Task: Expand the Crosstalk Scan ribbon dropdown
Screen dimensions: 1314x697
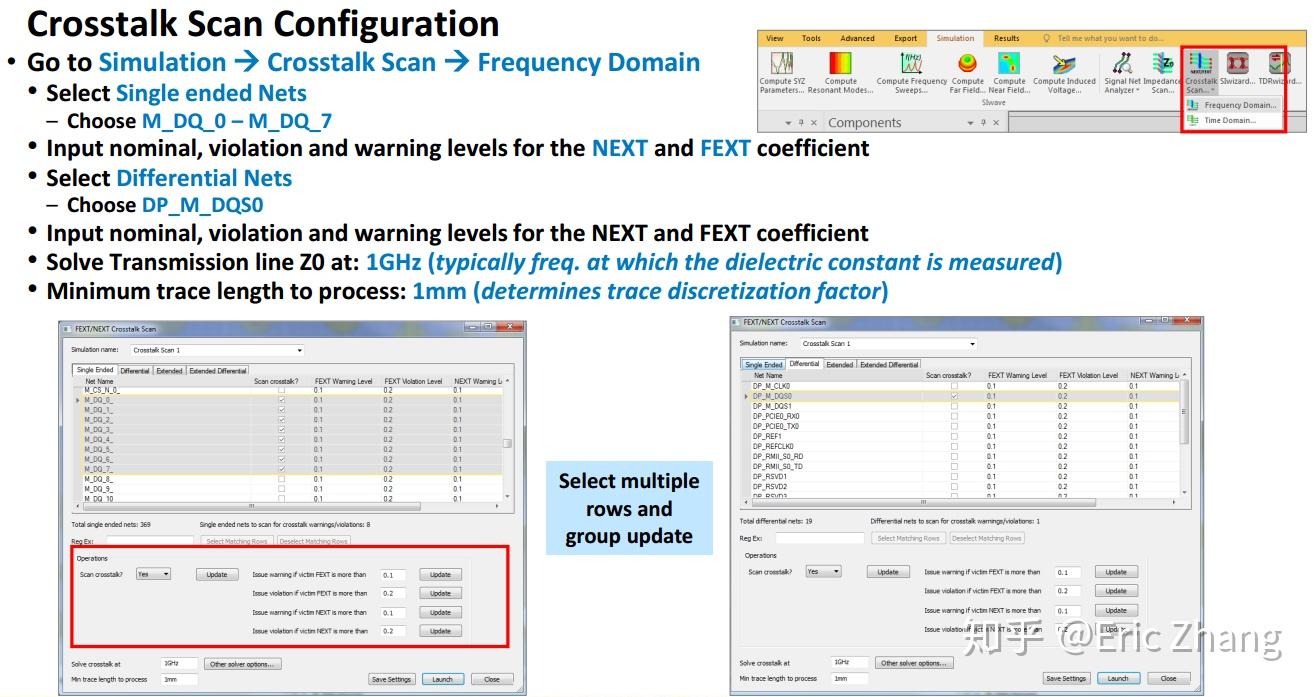Action: pyautogui.click(x=1201, y=73)
